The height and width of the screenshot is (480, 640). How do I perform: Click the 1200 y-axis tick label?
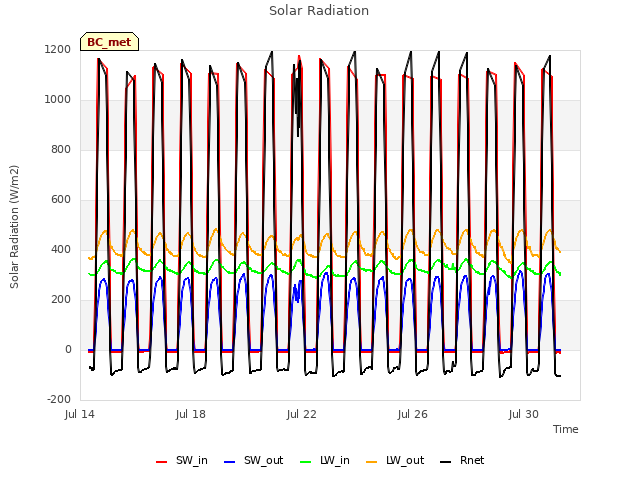point(58,49)
